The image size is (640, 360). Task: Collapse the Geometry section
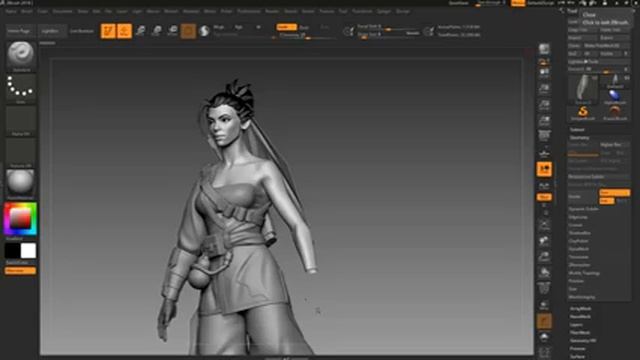point(579,138)
